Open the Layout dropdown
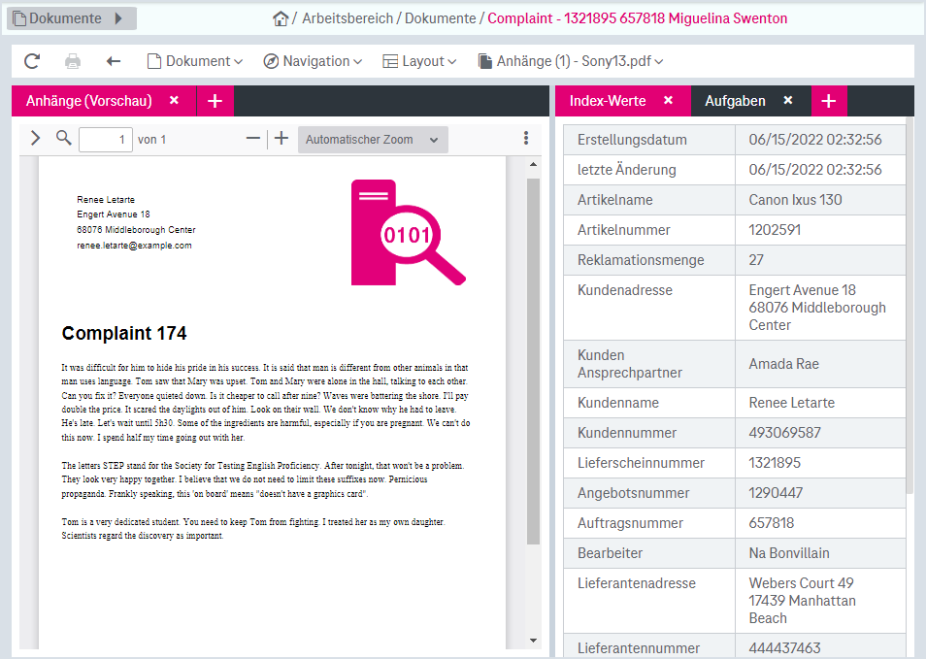Viewport: 926px width, 659px height. point(419,61)
